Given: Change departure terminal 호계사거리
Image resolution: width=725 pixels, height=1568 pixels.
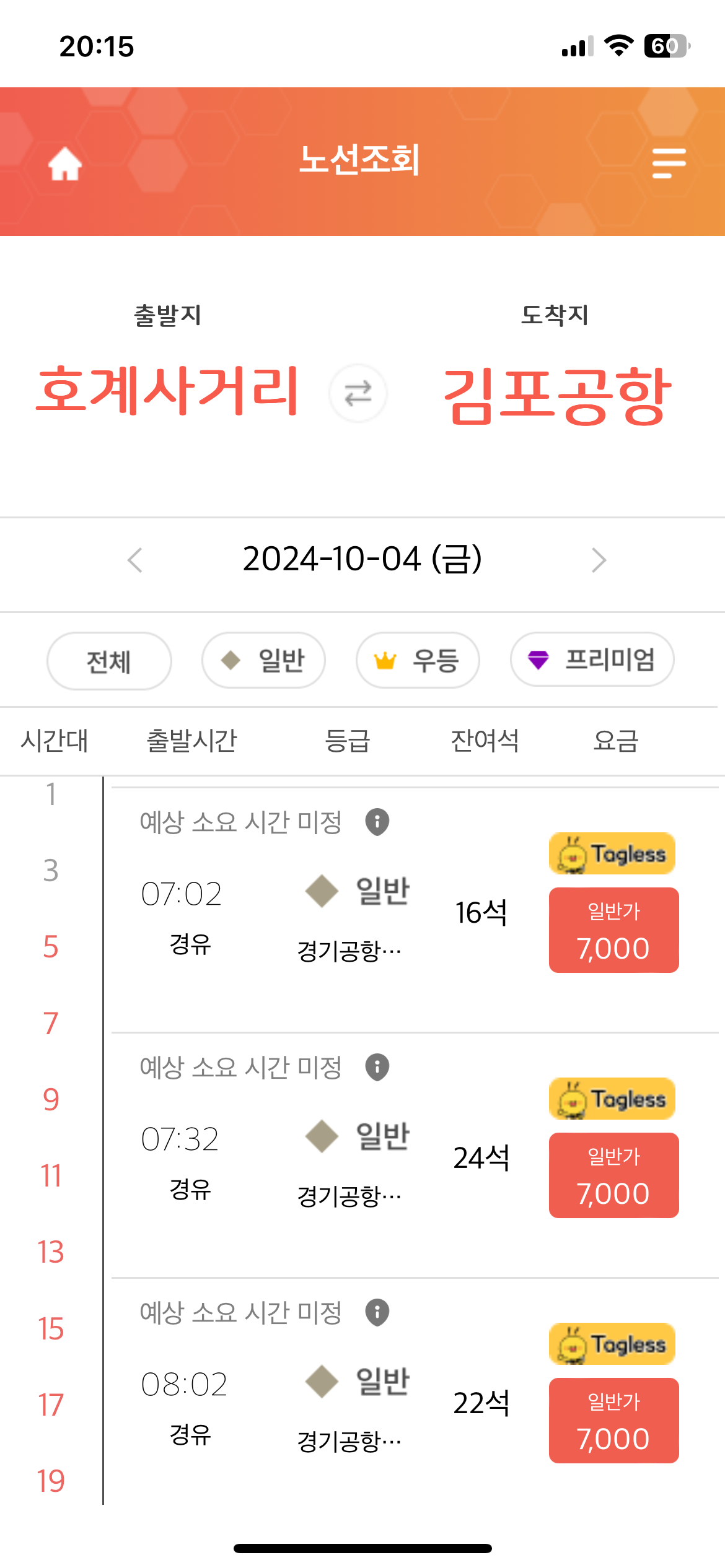Looking at the screenshot, I should click(168, 391).
